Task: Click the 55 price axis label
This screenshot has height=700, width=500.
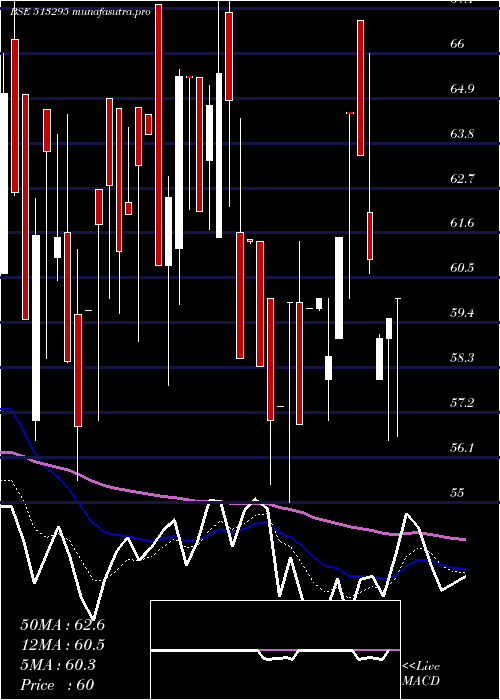Action: click(458, 492)
